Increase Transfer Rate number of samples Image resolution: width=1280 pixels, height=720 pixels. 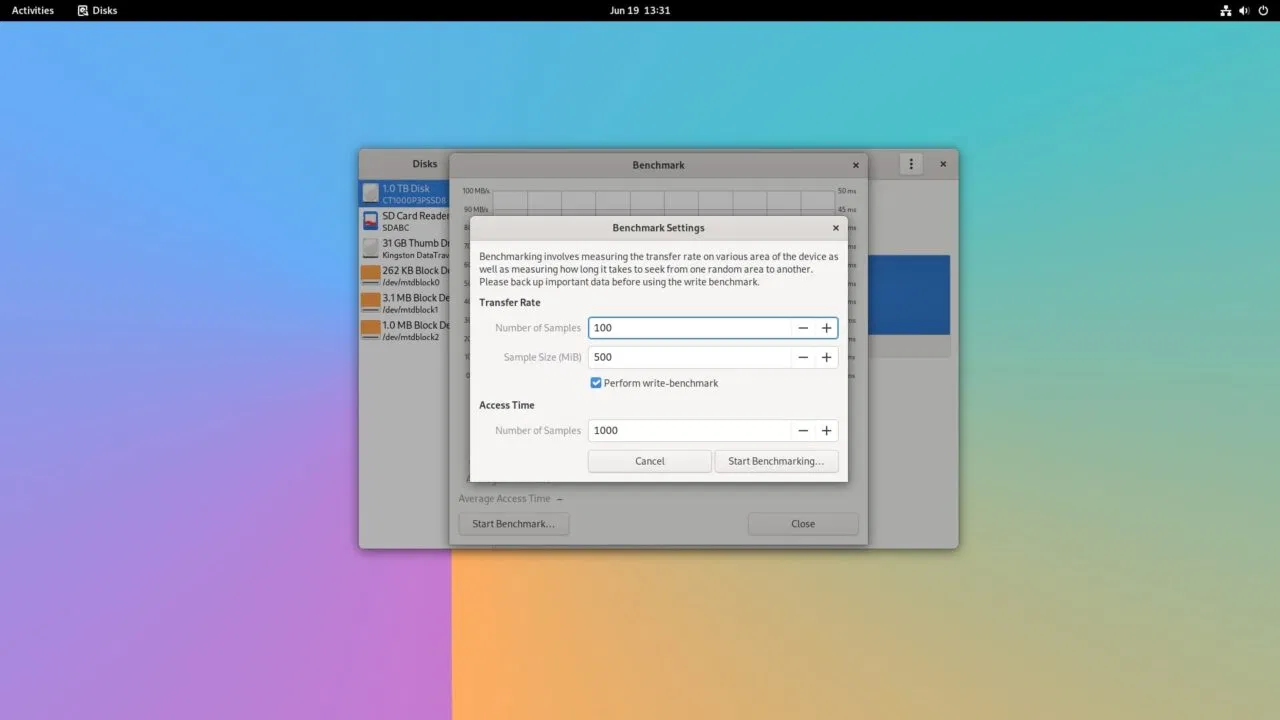coord(826,328)
